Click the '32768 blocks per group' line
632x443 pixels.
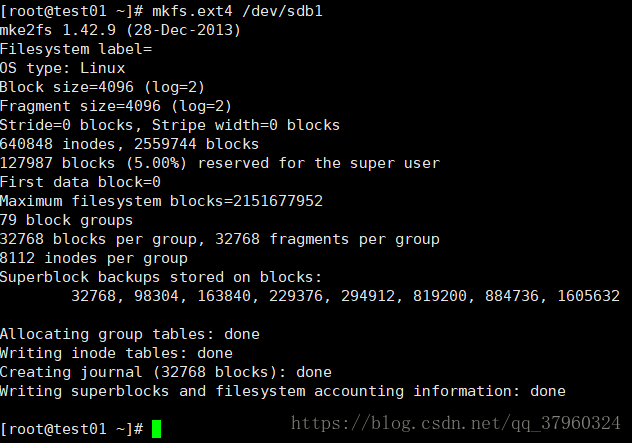220,239
